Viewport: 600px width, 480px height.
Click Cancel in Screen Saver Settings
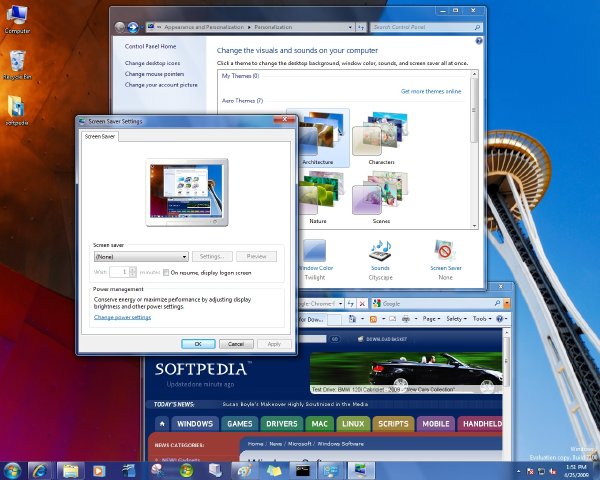click(x=236, y=344)
